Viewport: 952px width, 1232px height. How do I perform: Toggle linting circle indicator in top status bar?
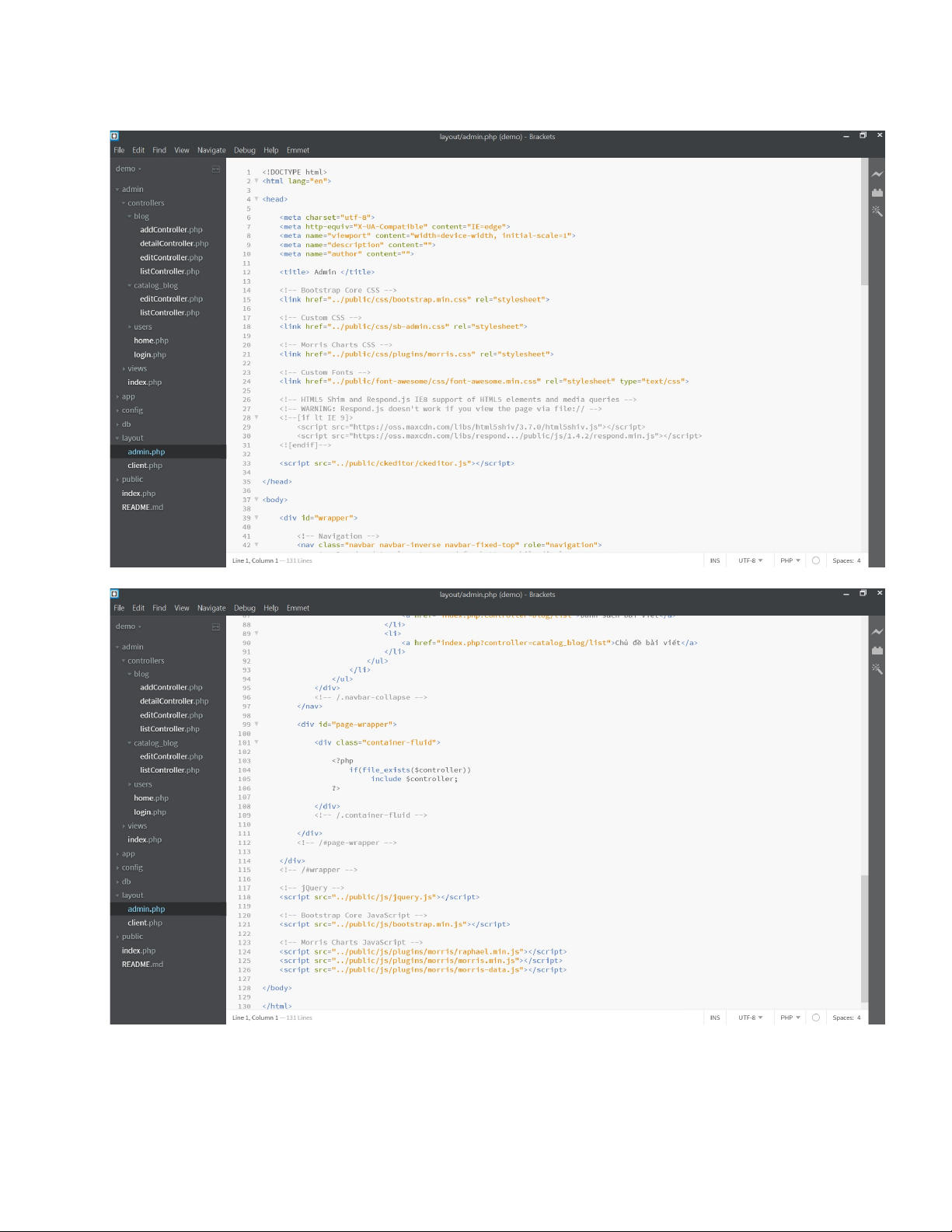tap(815, 560)
